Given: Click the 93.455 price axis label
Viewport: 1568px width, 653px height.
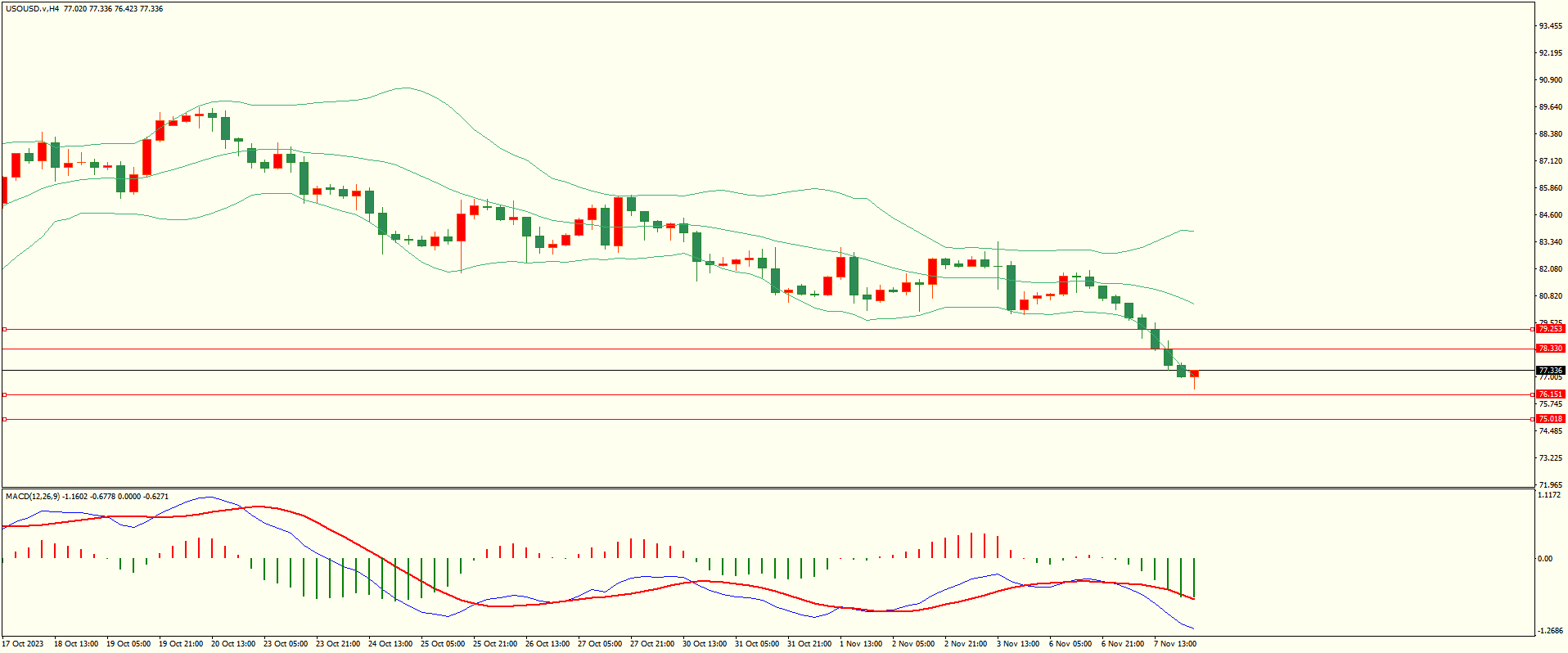Looking at the screenshot, I should click(x=1550, y=26).
